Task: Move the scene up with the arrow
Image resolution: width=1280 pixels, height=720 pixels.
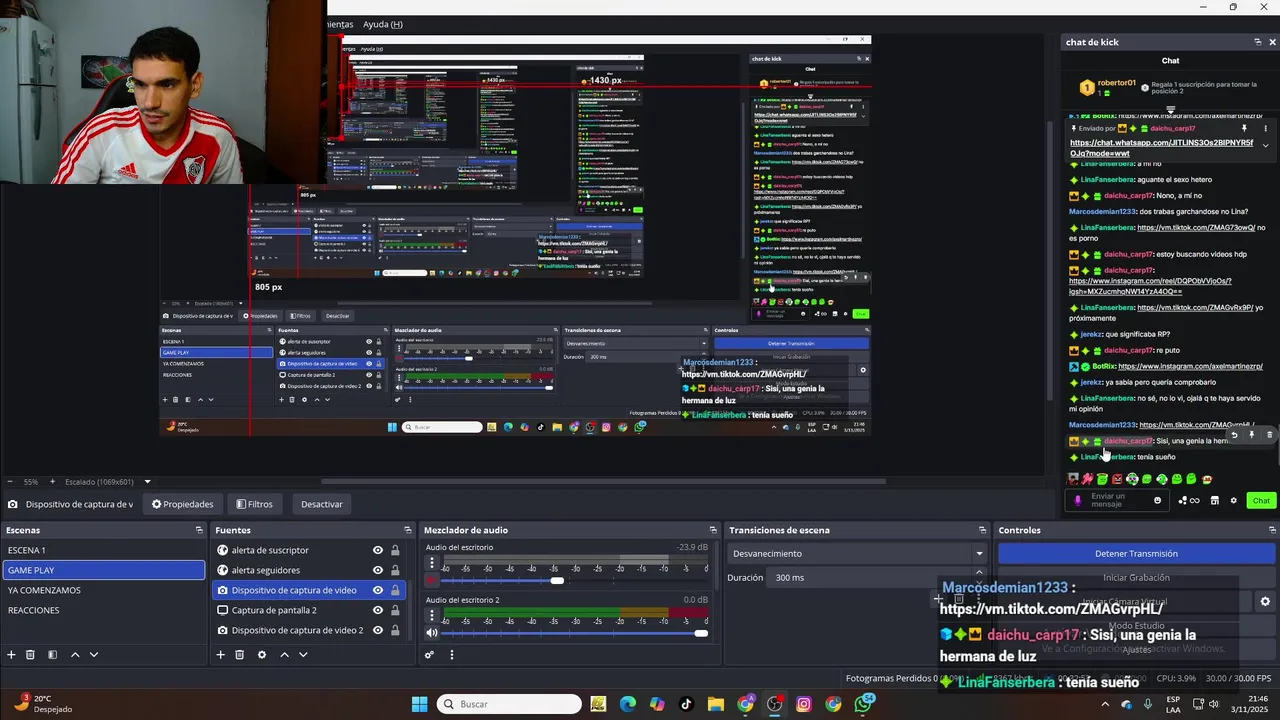Action: 75,655
